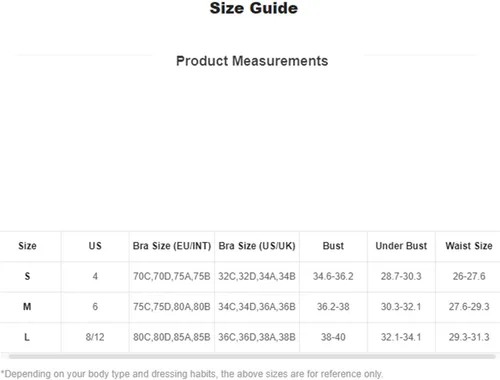Select the US column header
The height and width of the screenshot is (380, 500).
click(x=95, y=246)
